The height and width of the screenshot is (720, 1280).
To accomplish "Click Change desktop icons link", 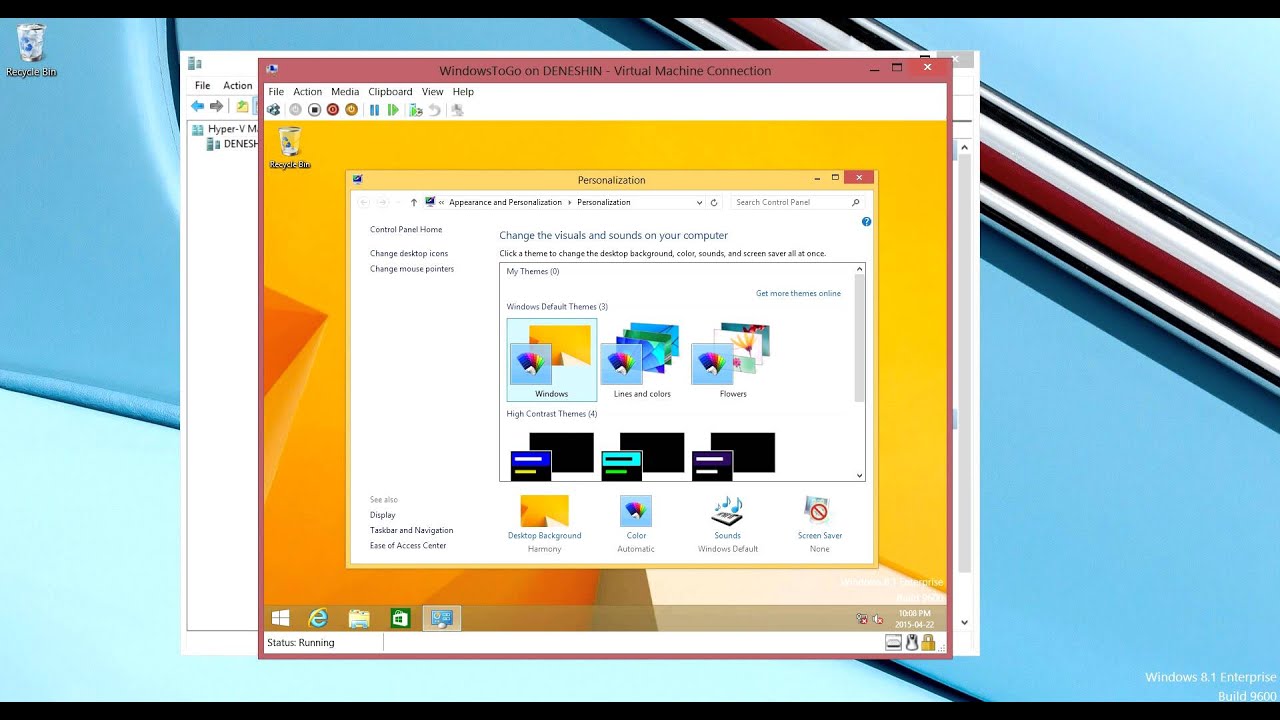I will coord(409,253).
